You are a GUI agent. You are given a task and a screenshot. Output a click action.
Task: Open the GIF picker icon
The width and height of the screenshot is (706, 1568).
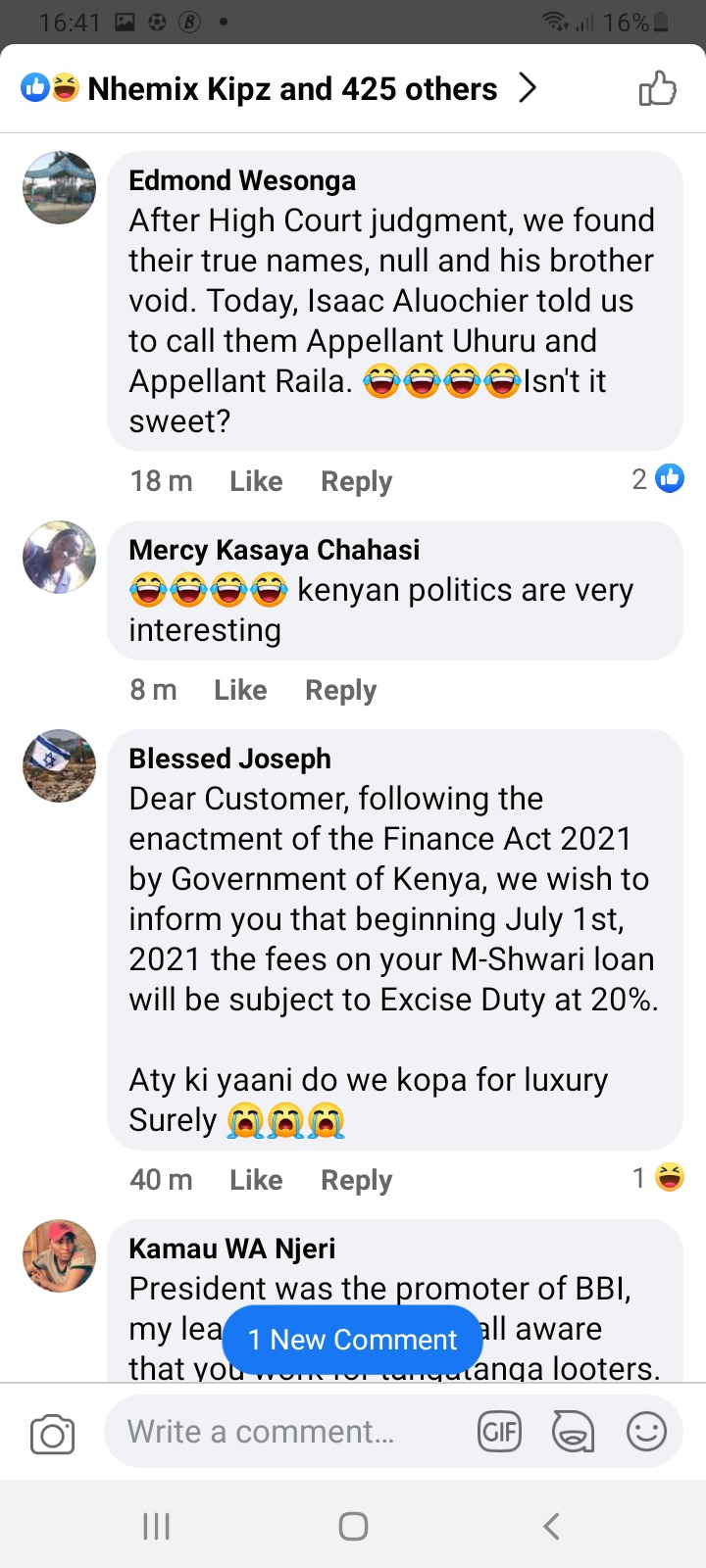pos(499,1432)
